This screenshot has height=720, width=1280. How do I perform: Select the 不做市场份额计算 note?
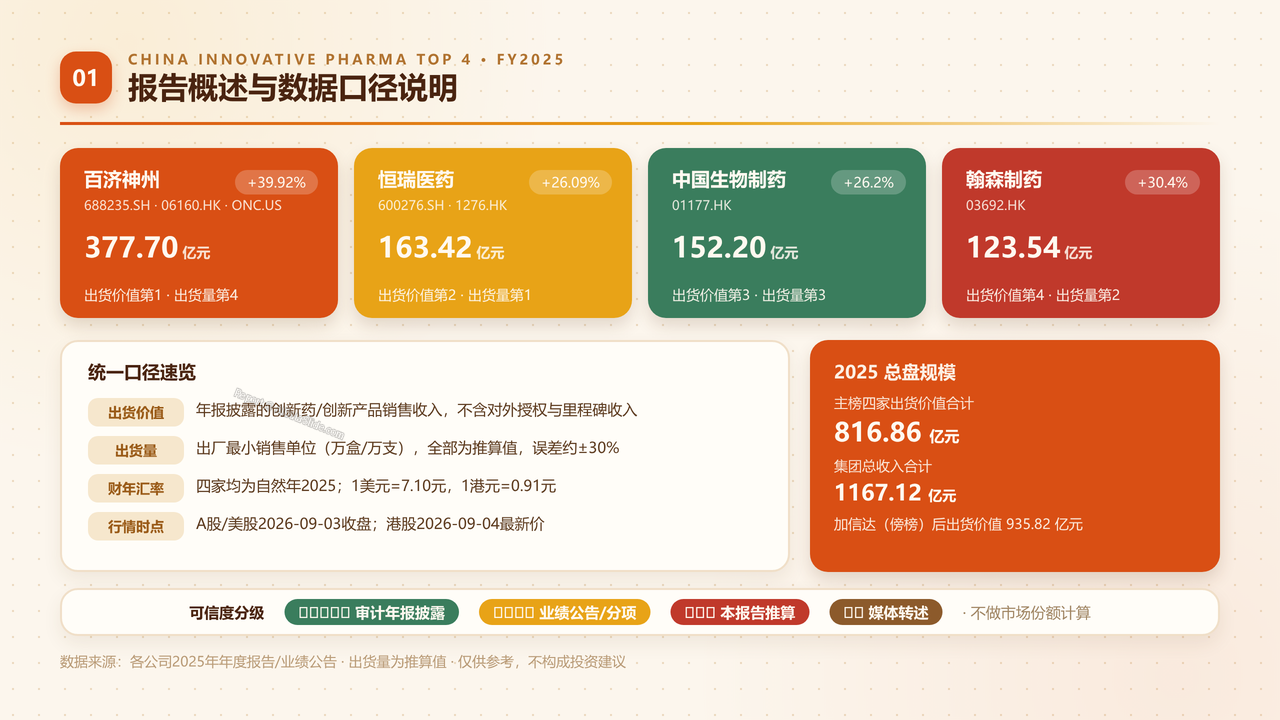coord(1027,613)
